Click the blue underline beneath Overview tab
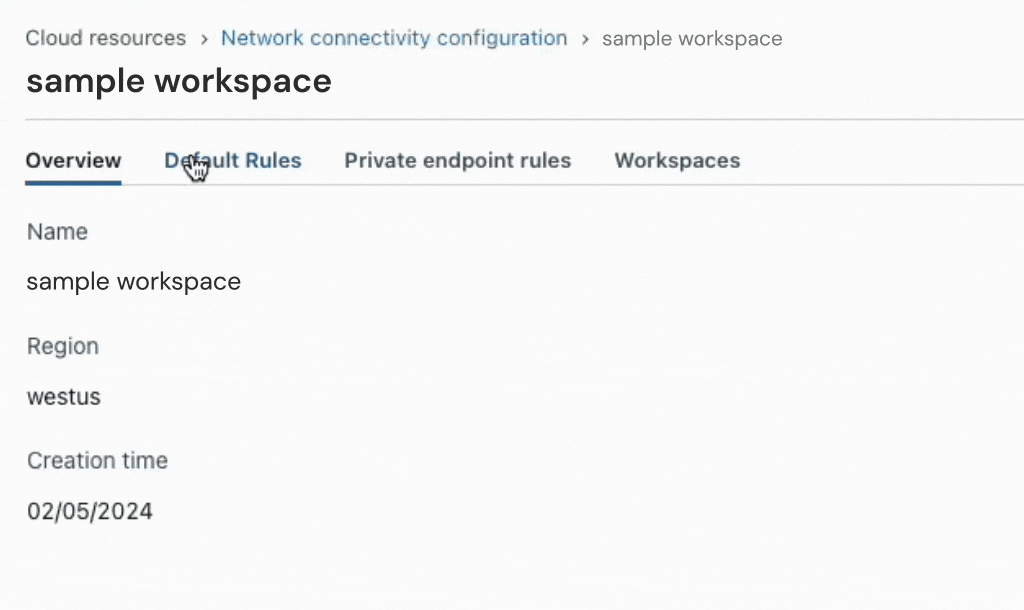 [73, 183]
